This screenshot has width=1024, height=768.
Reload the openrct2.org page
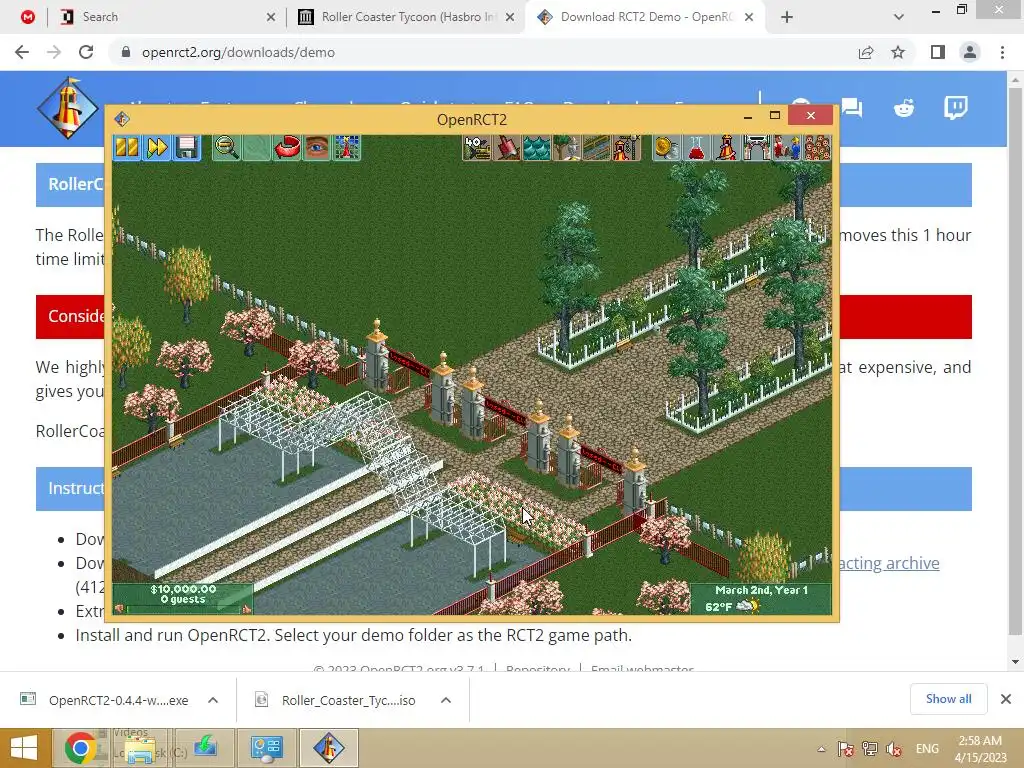click(x=86, y=52)
